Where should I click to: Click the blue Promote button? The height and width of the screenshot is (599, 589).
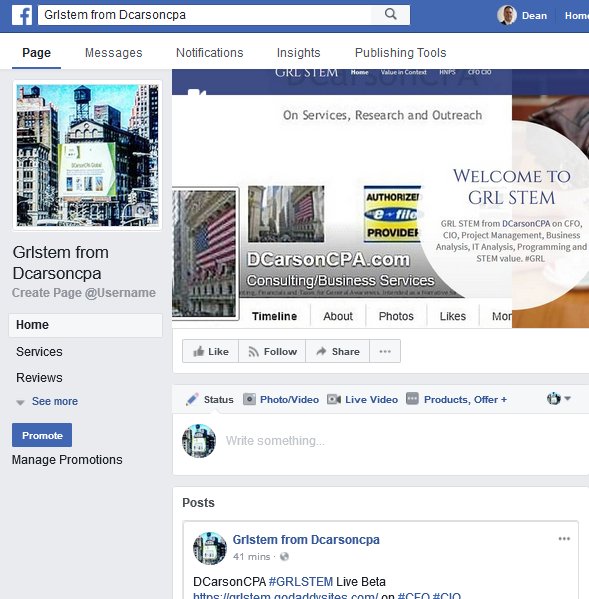(42, 435)
